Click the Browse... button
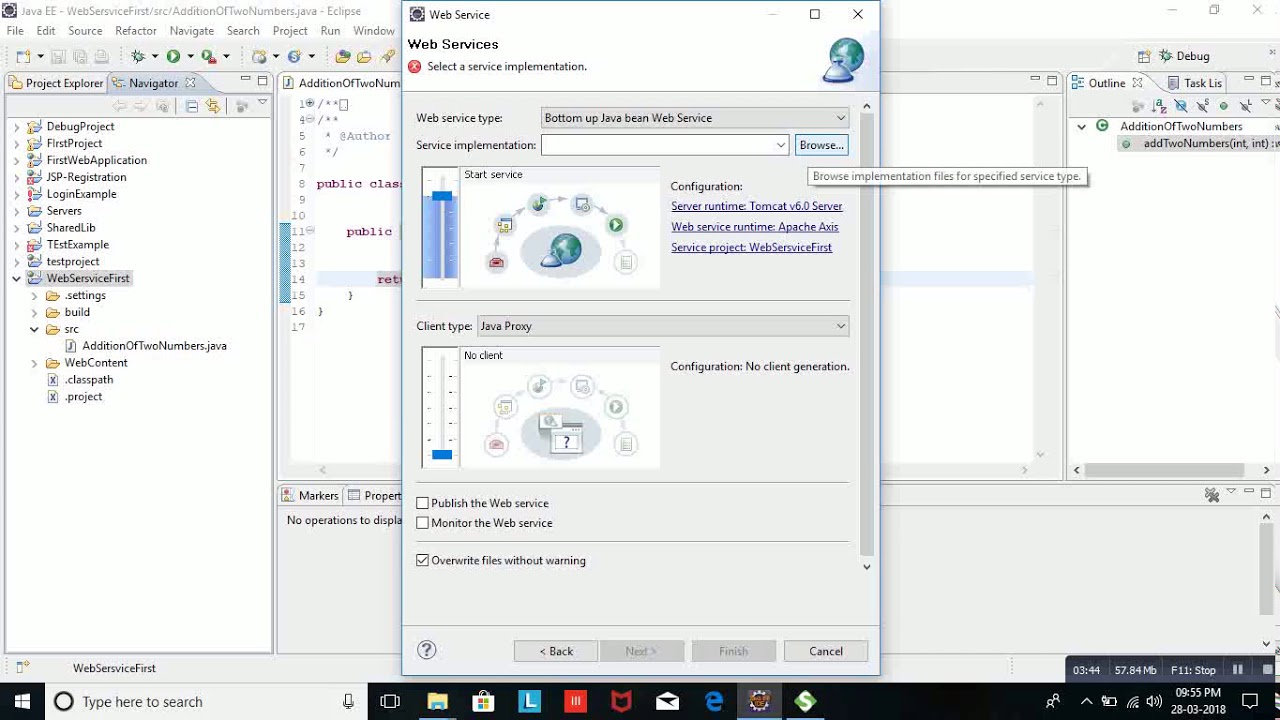The width and height of the screenshot is (1280, 720). click(x=822, y=145)
